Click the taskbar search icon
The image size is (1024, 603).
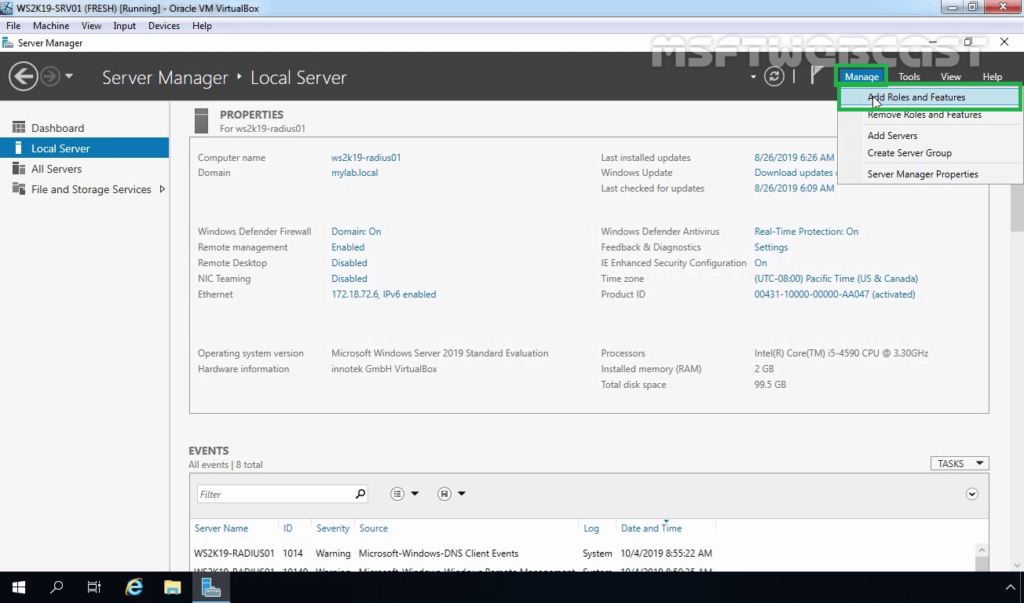[56, 587]
